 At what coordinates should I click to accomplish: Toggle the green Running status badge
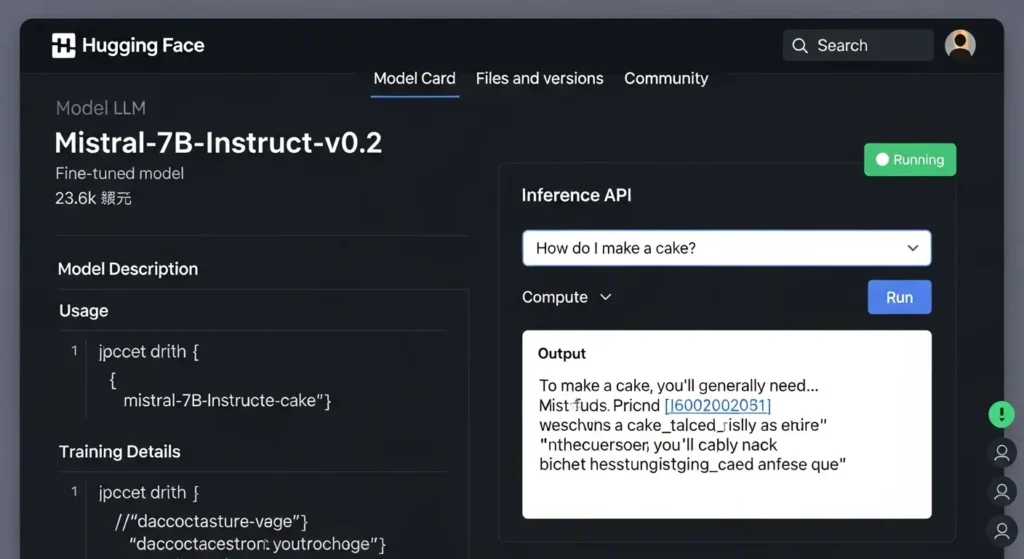click(910, 160)
